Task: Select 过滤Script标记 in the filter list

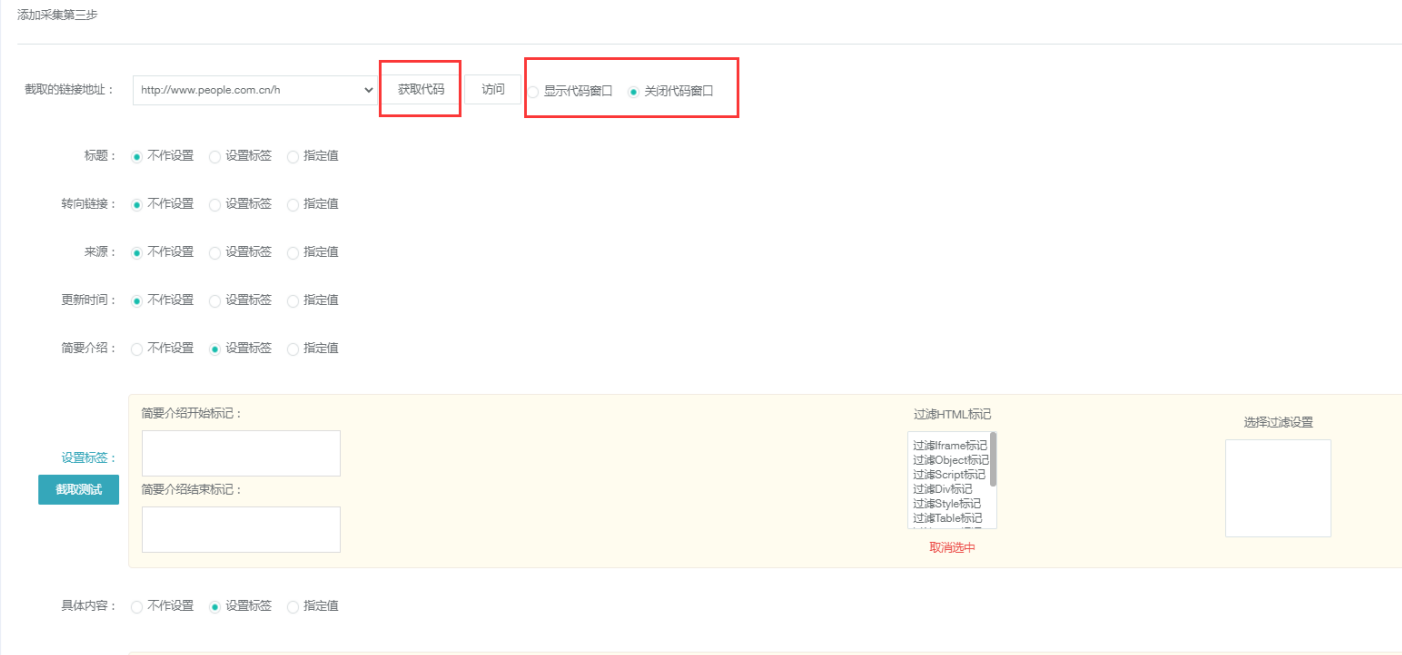Action: (949, 474)
